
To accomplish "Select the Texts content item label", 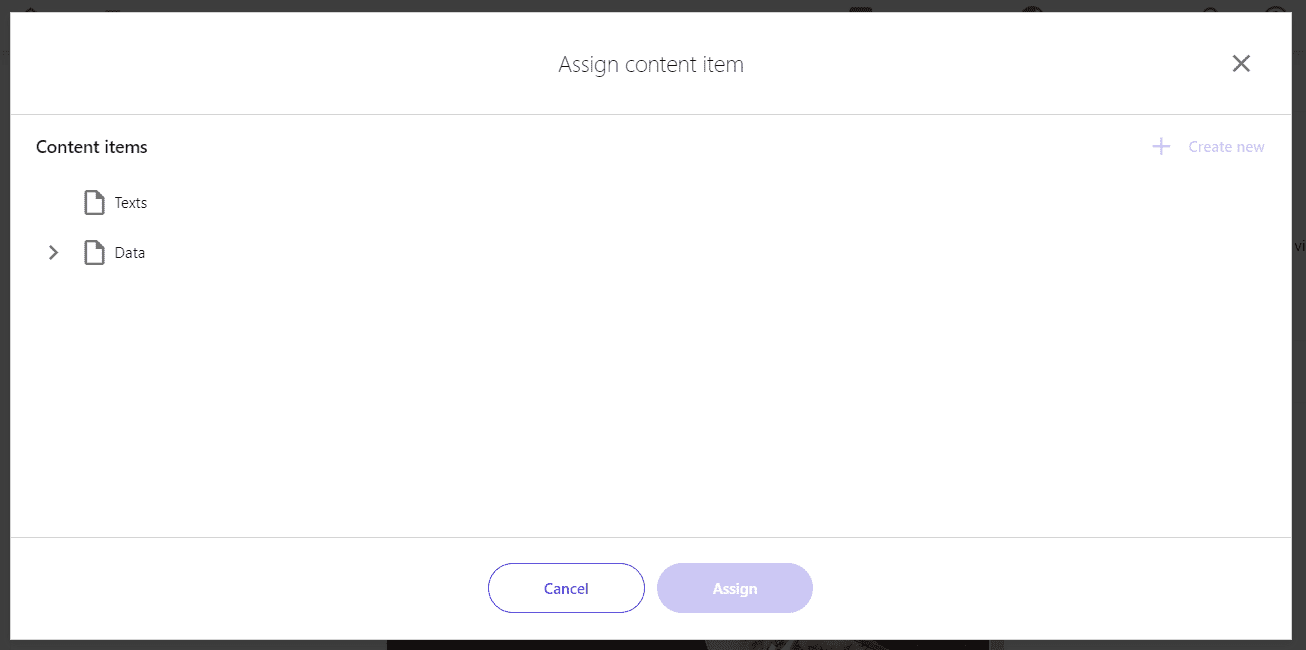I will point(131,203).
